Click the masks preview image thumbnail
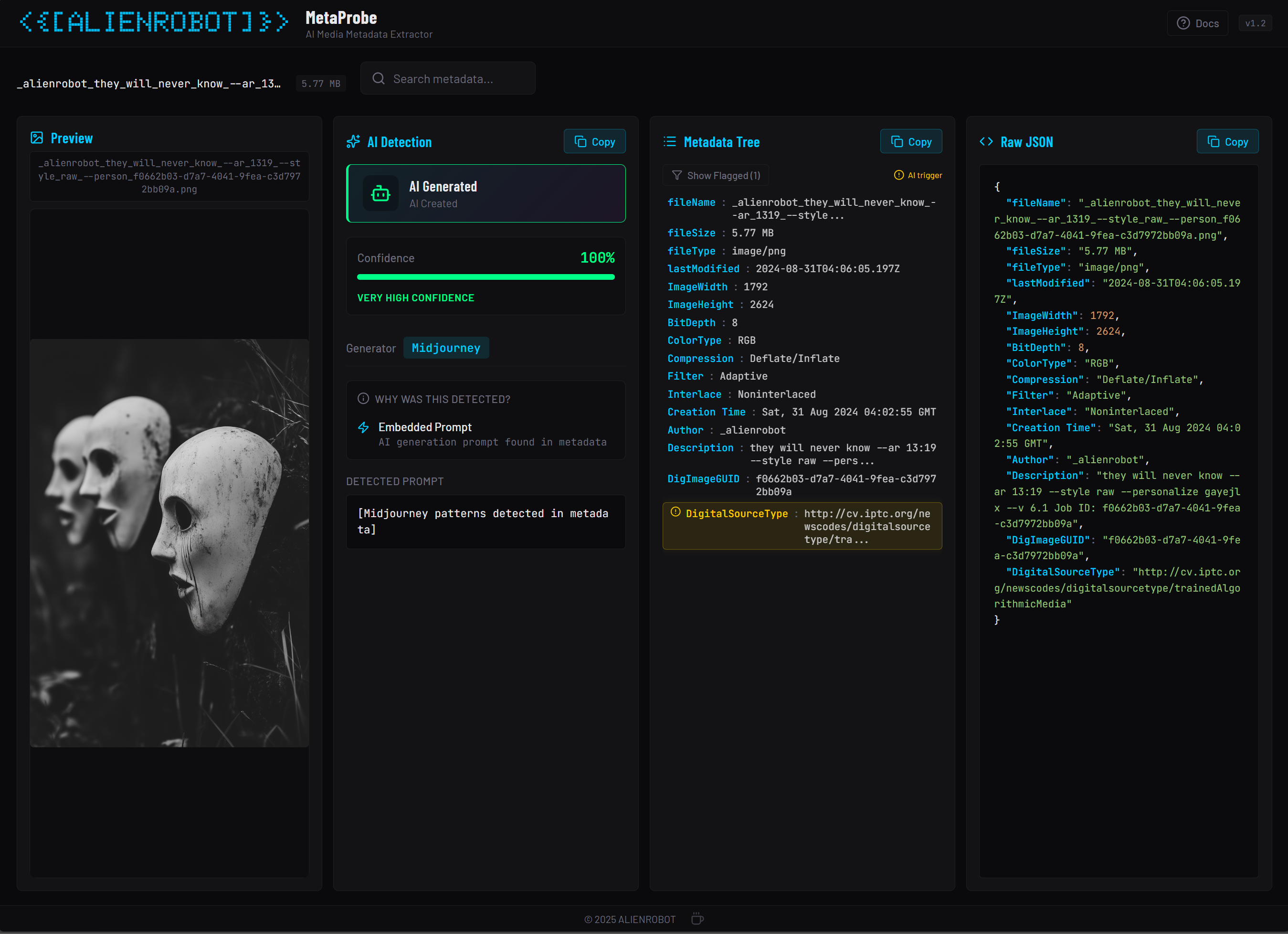 tap(169, 542)
